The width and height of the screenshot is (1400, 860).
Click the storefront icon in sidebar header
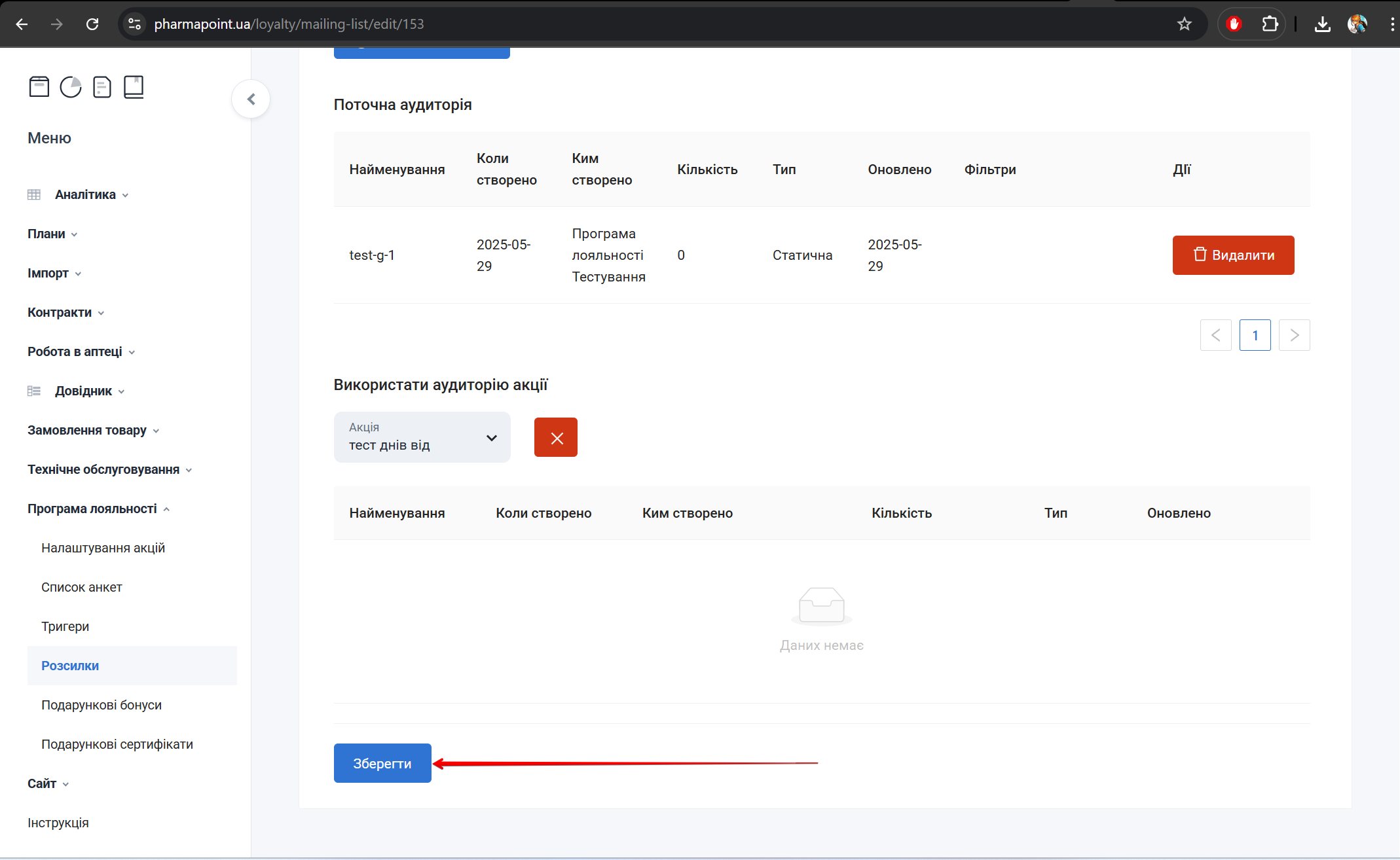(x=39, y=86)
